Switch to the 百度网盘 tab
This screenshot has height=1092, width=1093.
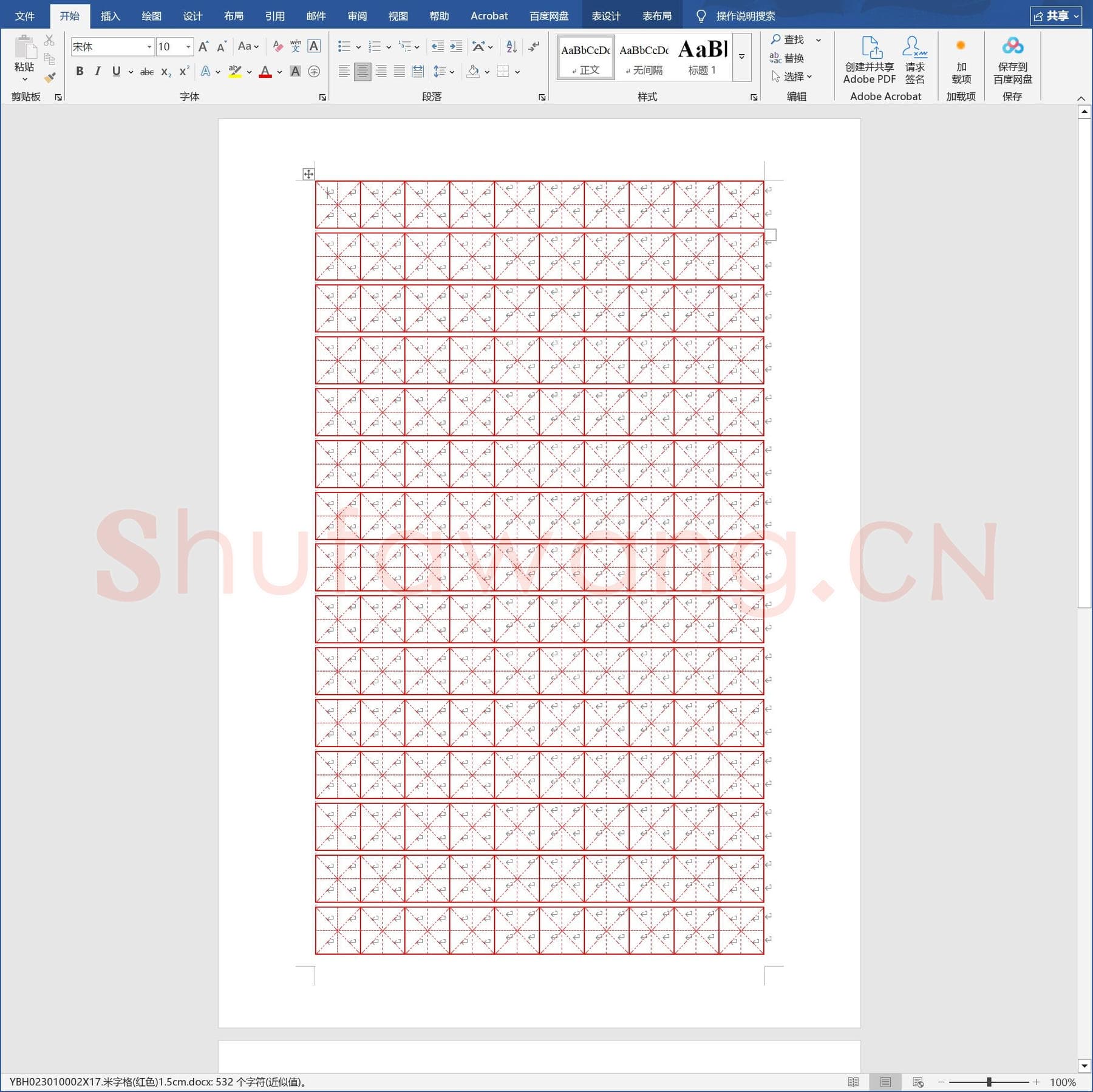[x=549, y=16]
